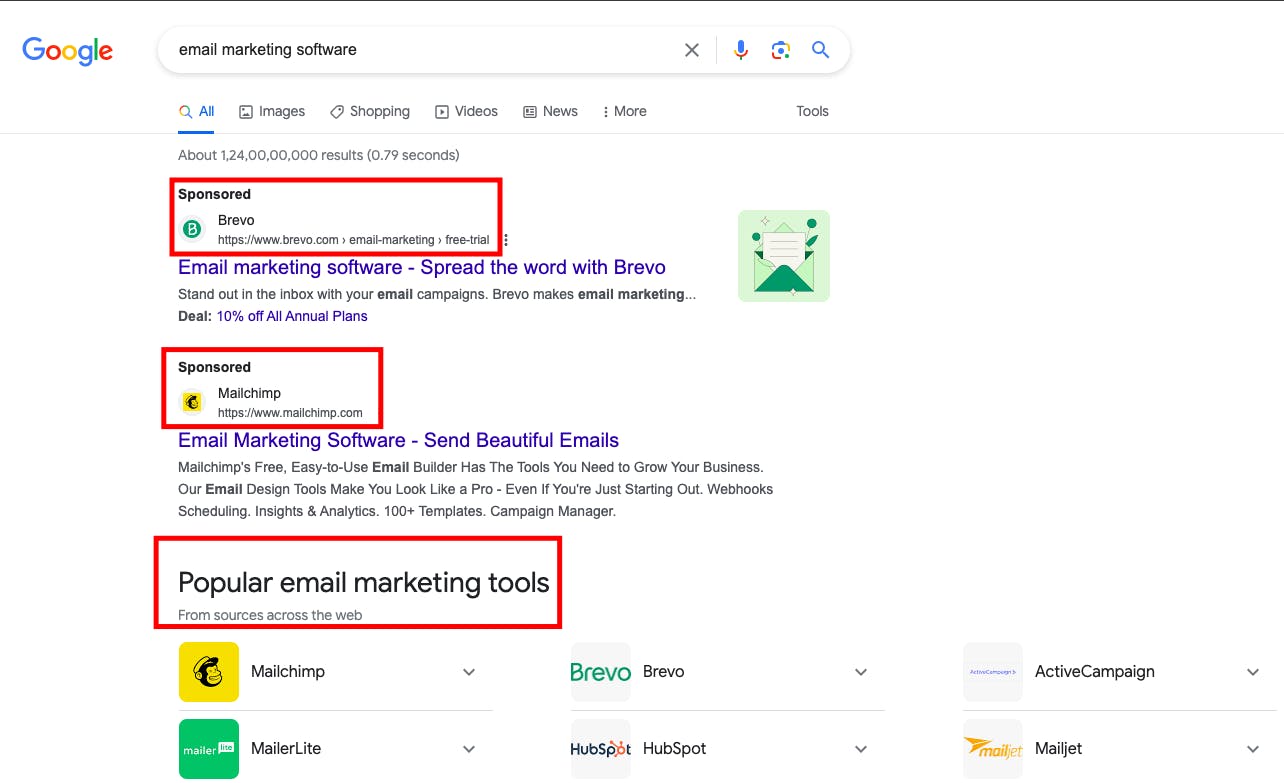Open three-dot options beside Brevo ad
The width and height of the screenshot is (1284, 783).
pos(506,240)
